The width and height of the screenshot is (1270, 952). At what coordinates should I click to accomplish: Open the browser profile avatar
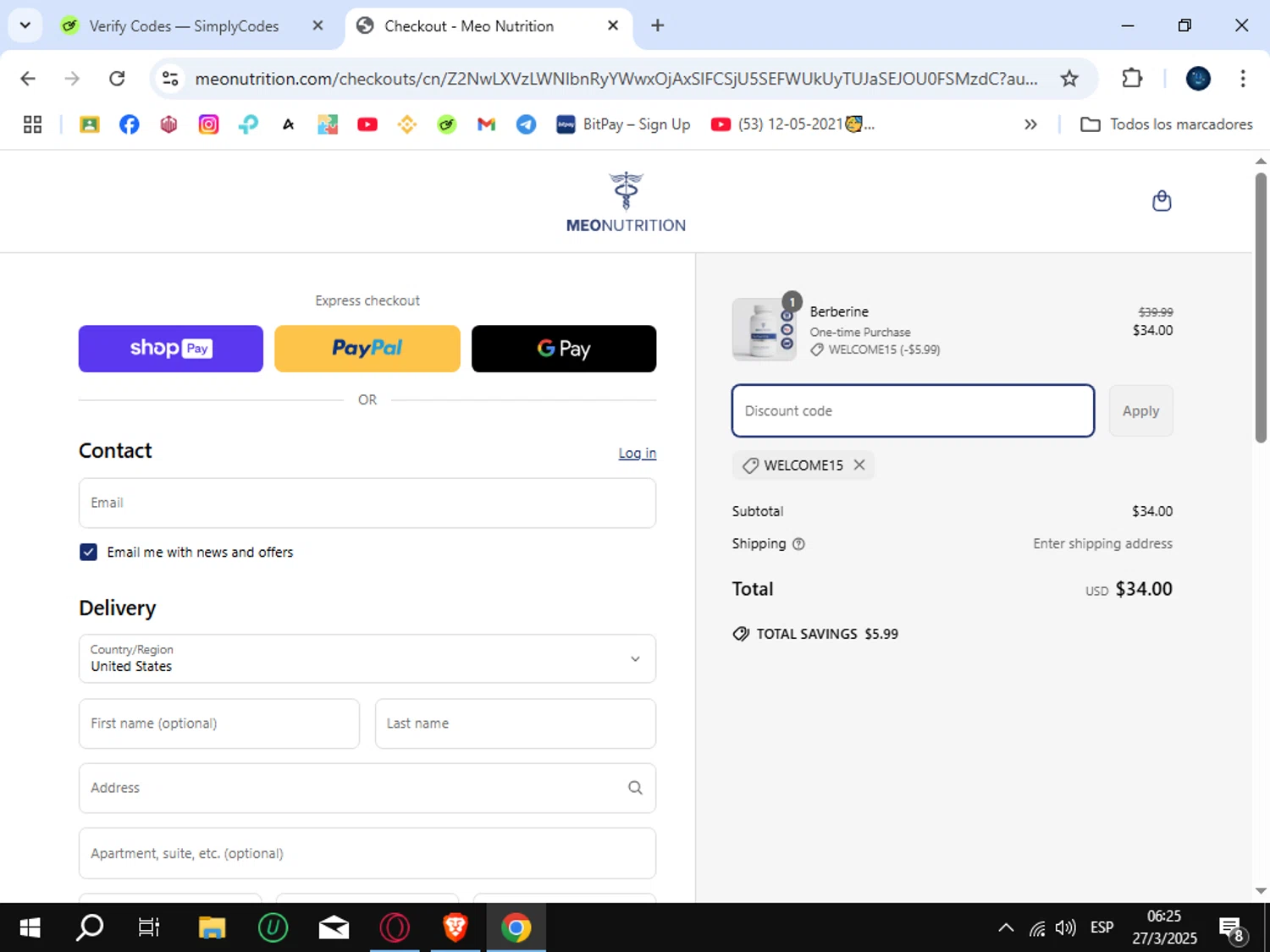pos(1198,79)
